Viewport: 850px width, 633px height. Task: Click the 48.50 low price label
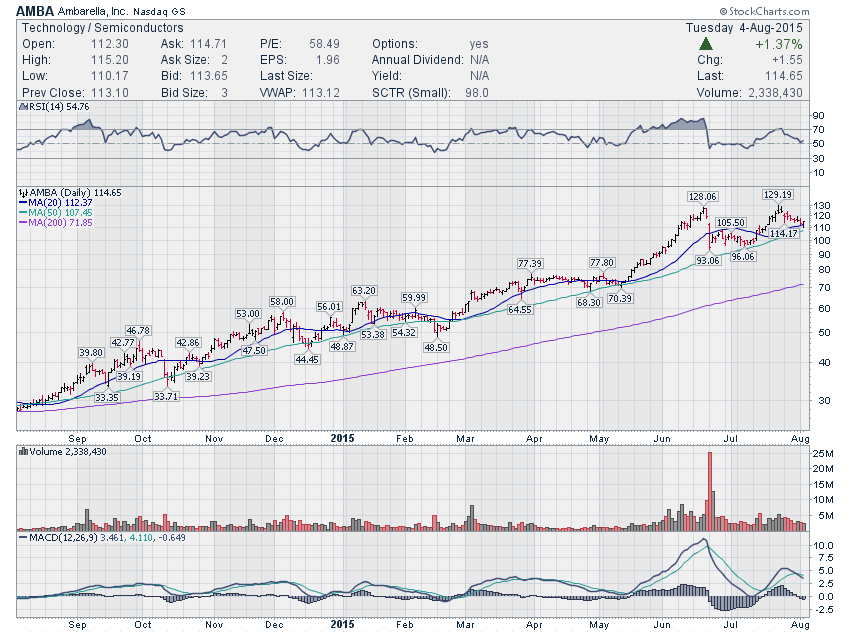436,347
